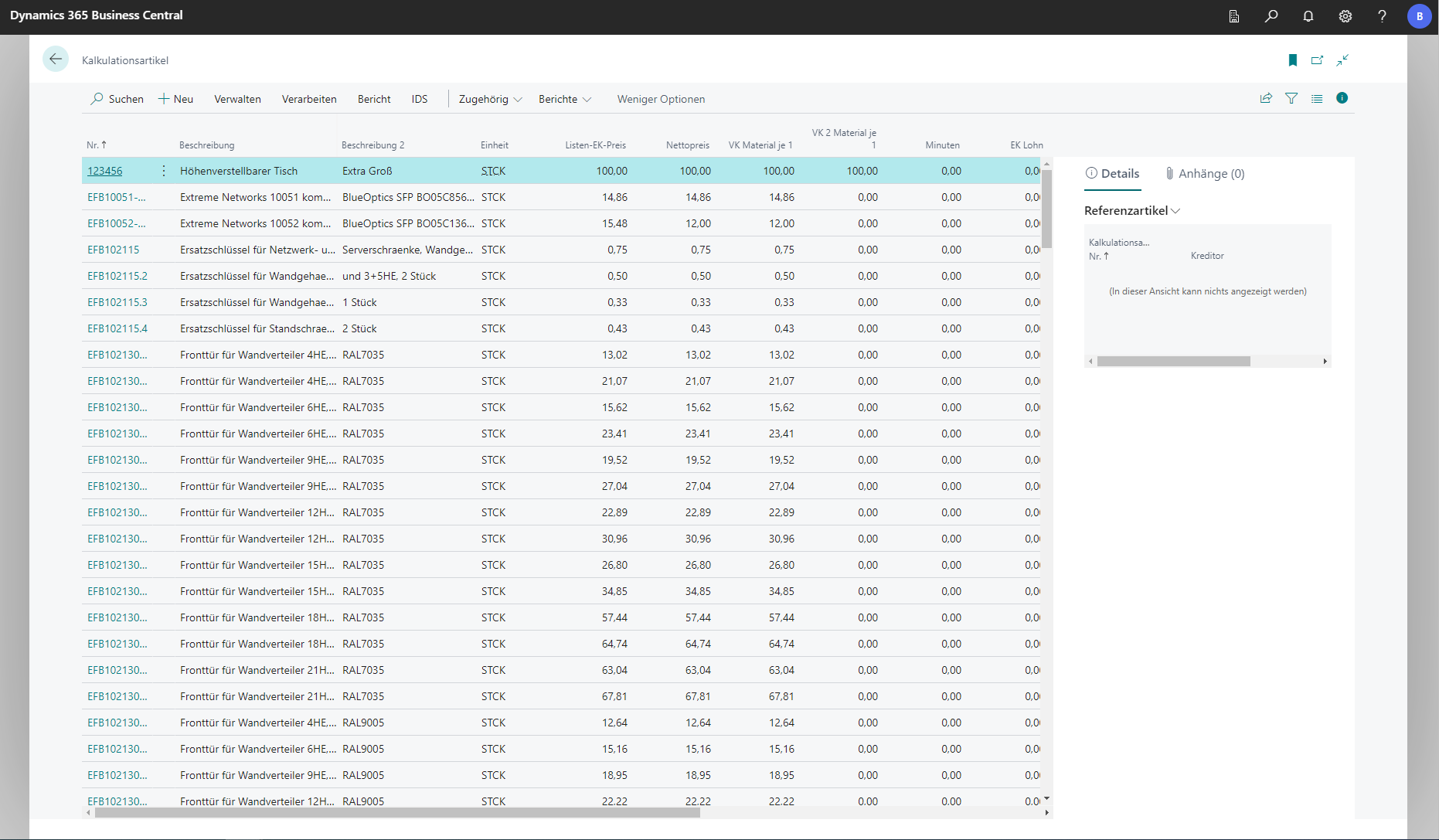1439x840 pixels.
Task: Open the global search magnifier icon
Action: pos(1271,16)
